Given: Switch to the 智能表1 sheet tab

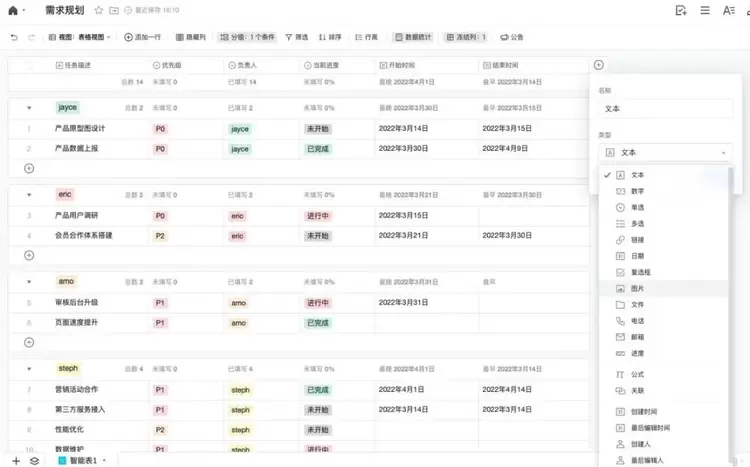Looking at the screenshot, I should point(82,461).
